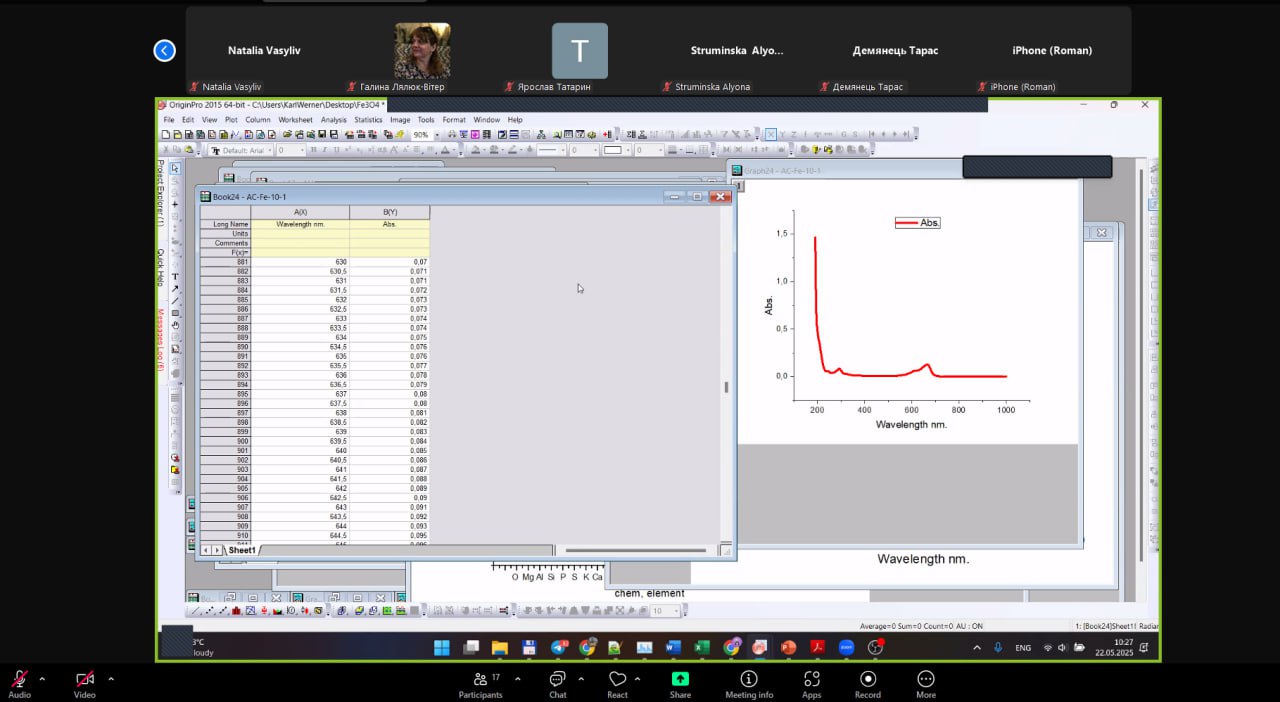Image resolution: width=1280 pixels, height=702 pixels.
Task: Open Zoom Reactions
Action: click(x=618, y=684)
